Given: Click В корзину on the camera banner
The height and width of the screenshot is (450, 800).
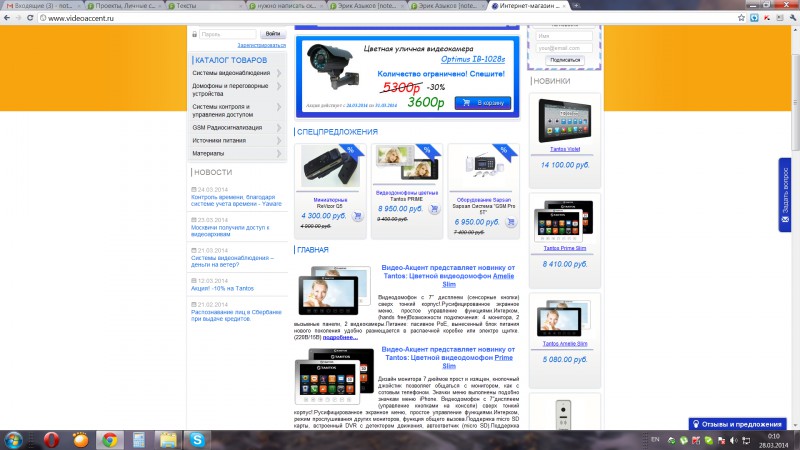Looking at the screenshot, I should click(x=483, y=103).
